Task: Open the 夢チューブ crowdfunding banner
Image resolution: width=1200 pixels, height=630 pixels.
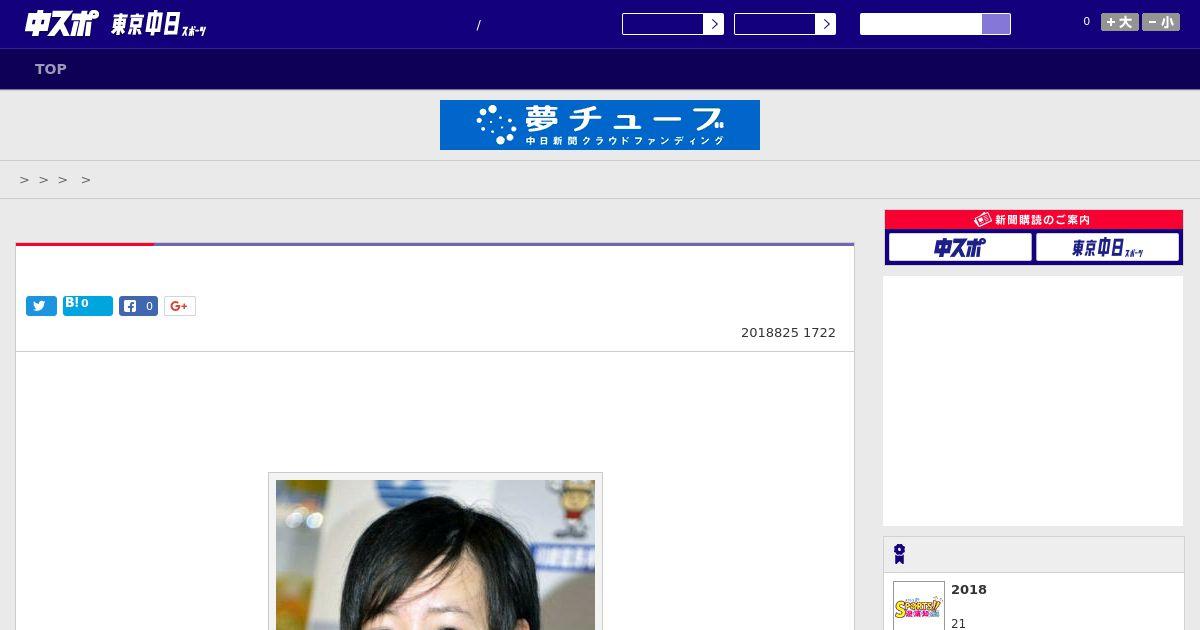Action: (x=600, y=125)
